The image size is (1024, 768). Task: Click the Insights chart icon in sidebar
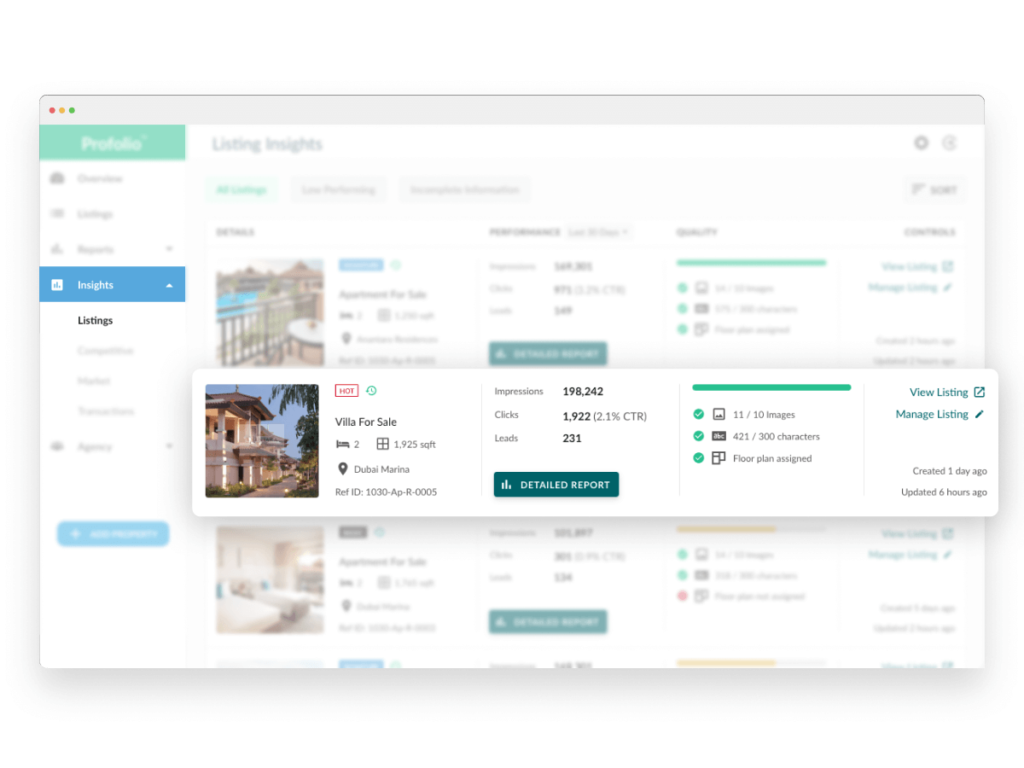click(x=57, y=285)
